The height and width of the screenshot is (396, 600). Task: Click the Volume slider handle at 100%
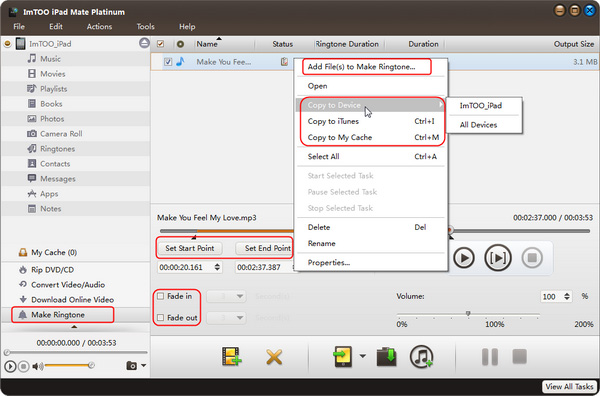point(468,313)
